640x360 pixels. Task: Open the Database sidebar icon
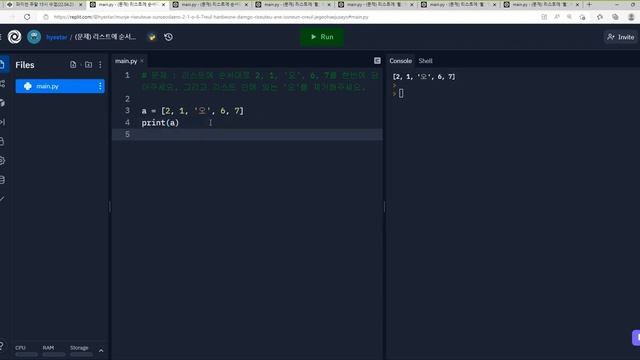pos(2,180)
